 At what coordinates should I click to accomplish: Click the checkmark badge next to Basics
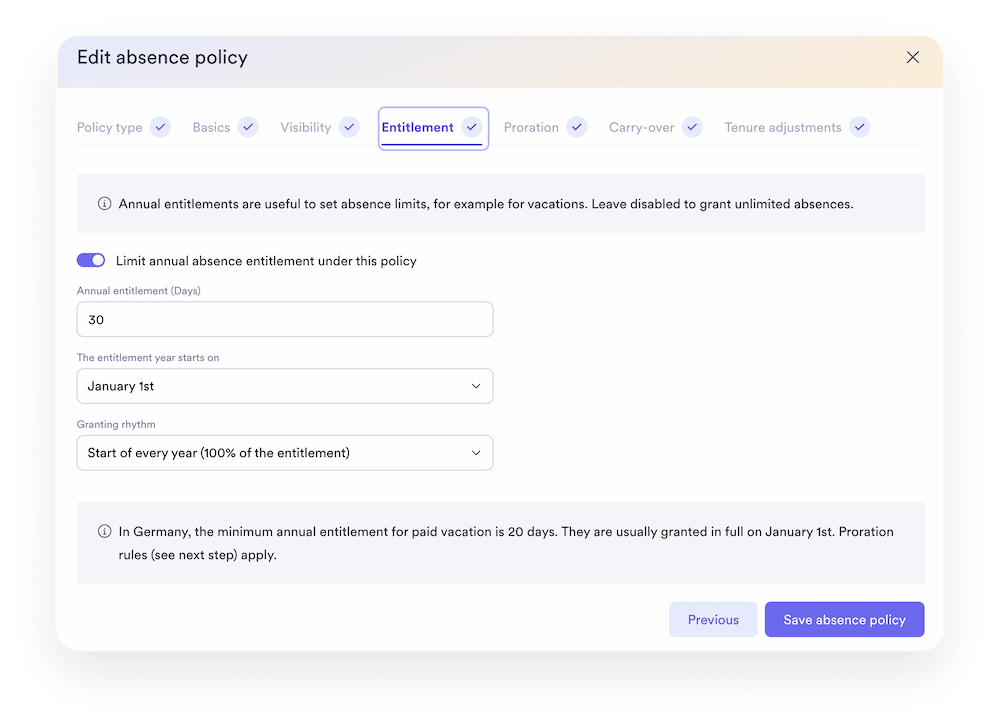click(248, 127)
